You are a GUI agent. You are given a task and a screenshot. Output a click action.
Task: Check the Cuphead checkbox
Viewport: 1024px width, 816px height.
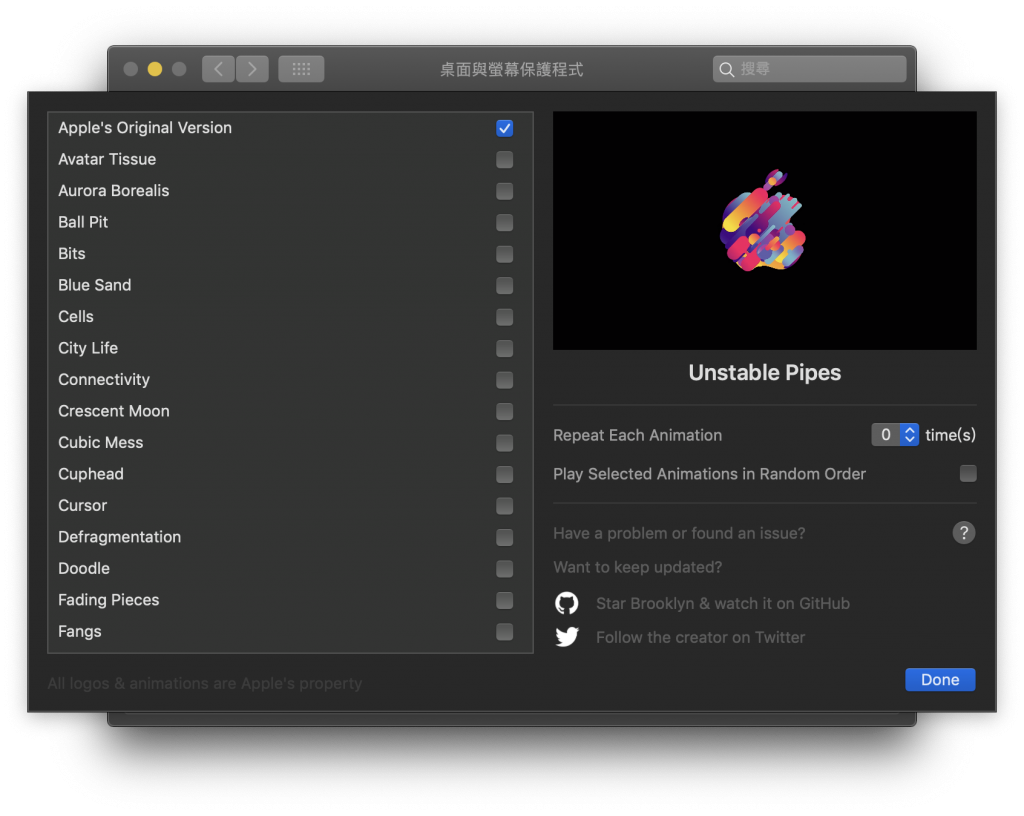[504, 474]
